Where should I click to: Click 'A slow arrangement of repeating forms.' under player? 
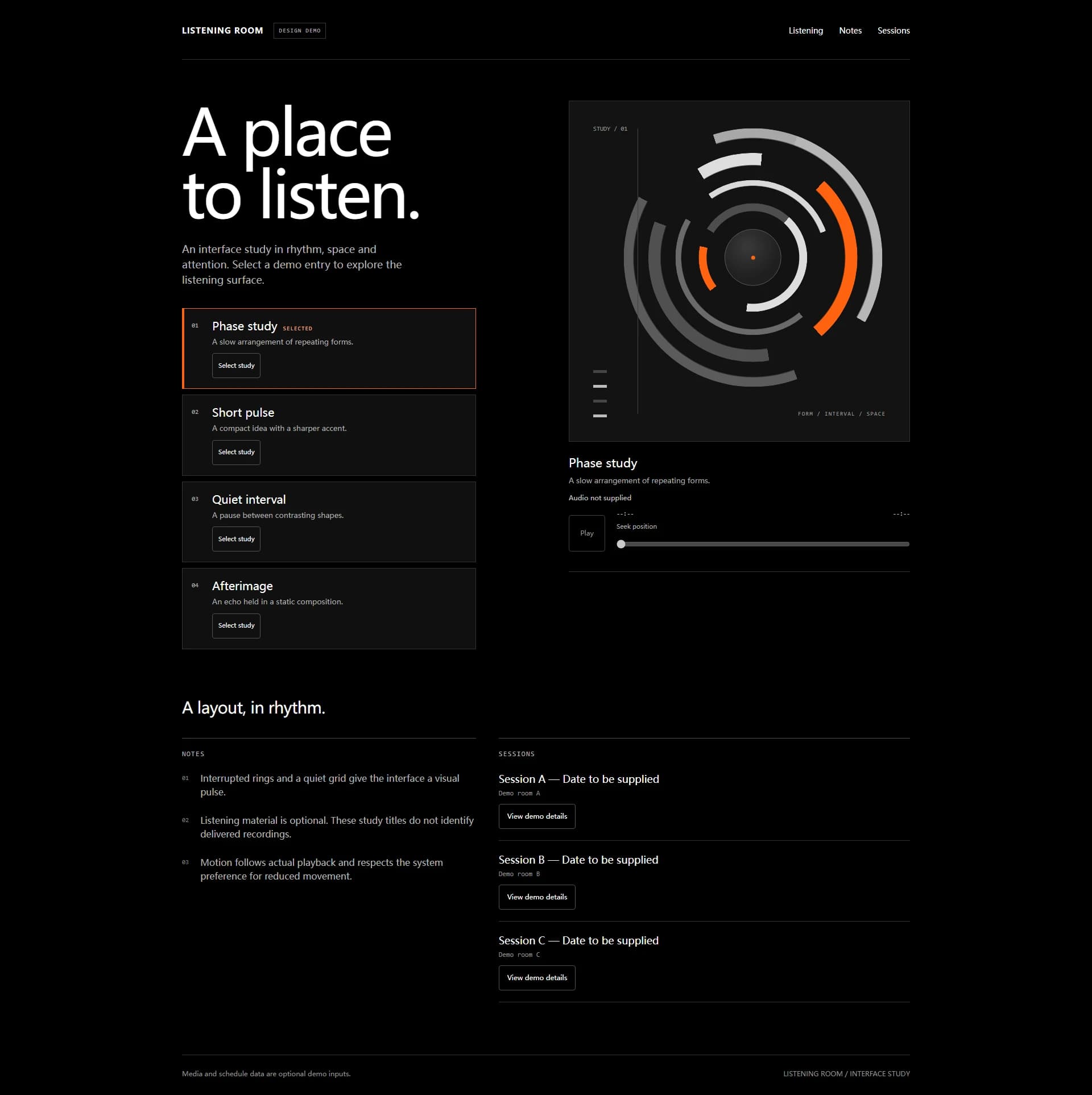(x=639, y=481)
